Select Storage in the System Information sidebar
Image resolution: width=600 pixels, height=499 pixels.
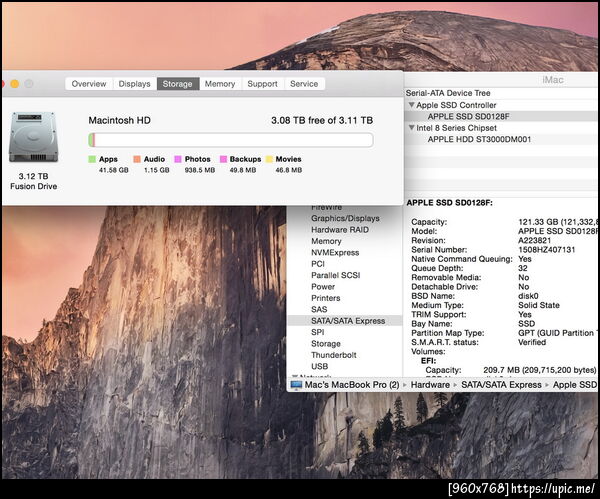coord(326,344)
